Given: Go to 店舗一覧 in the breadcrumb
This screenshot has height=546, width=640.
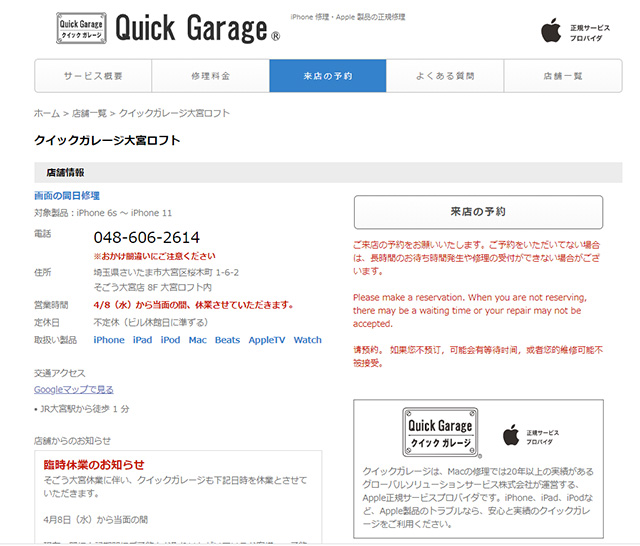Looking at the screenshot, I should coord(89,113).
